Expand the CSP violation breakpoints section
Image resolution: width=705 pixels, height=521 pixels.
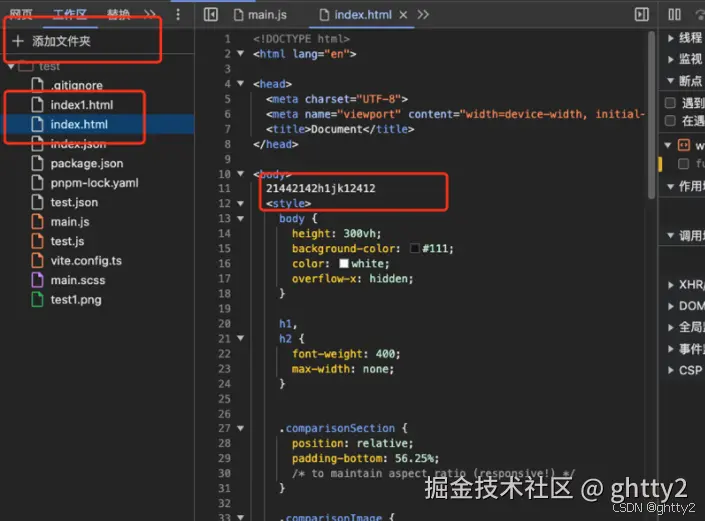(x=671, y=370)
